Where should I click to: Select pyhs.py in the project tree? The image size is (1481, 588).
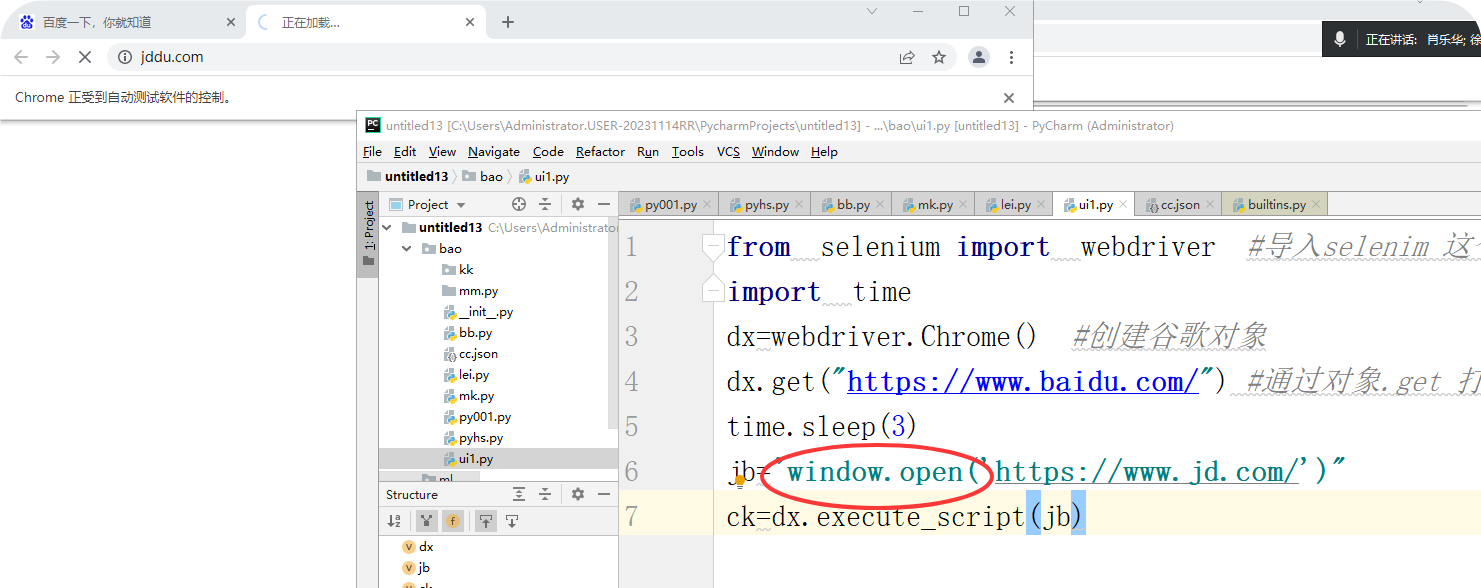[474, 438]
